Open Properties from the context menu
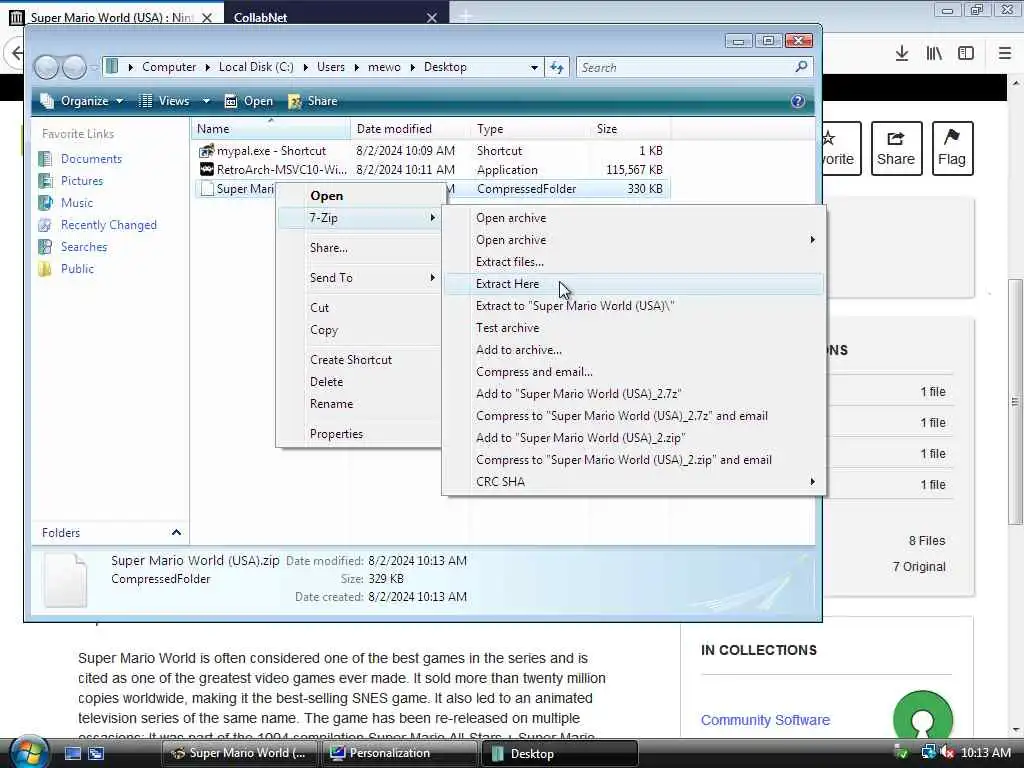 click(359, 434)
